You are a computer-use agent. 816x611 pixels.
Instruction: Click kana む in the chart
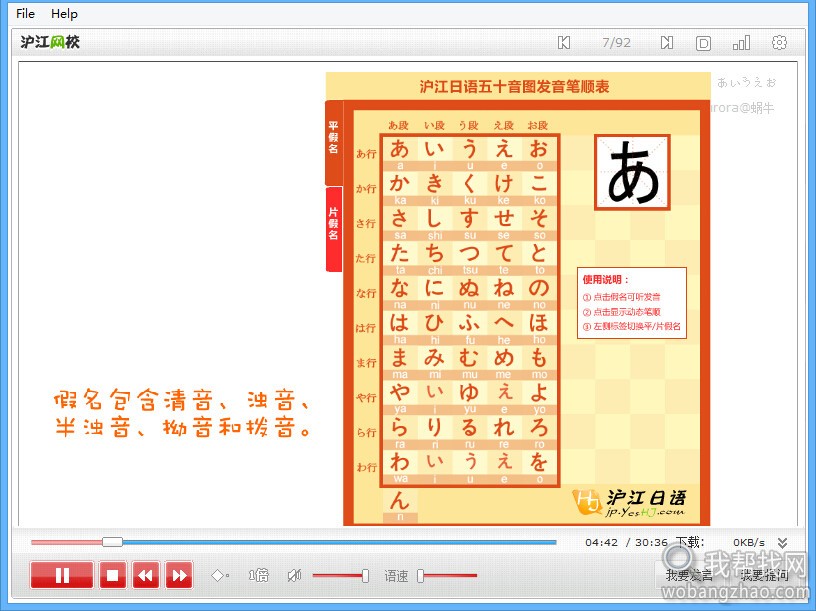(x=469, y=358)
